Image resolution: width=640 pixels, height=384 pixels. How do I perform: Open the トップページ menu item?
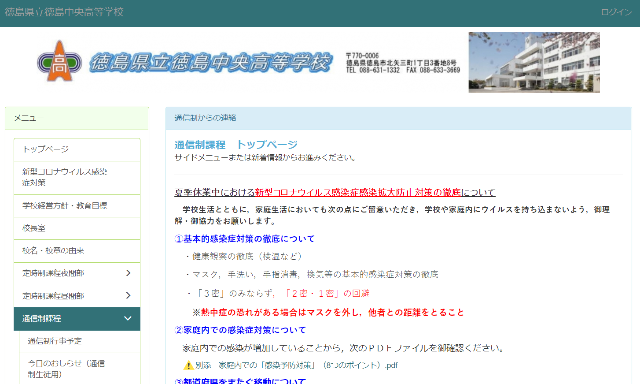[77, 149]
